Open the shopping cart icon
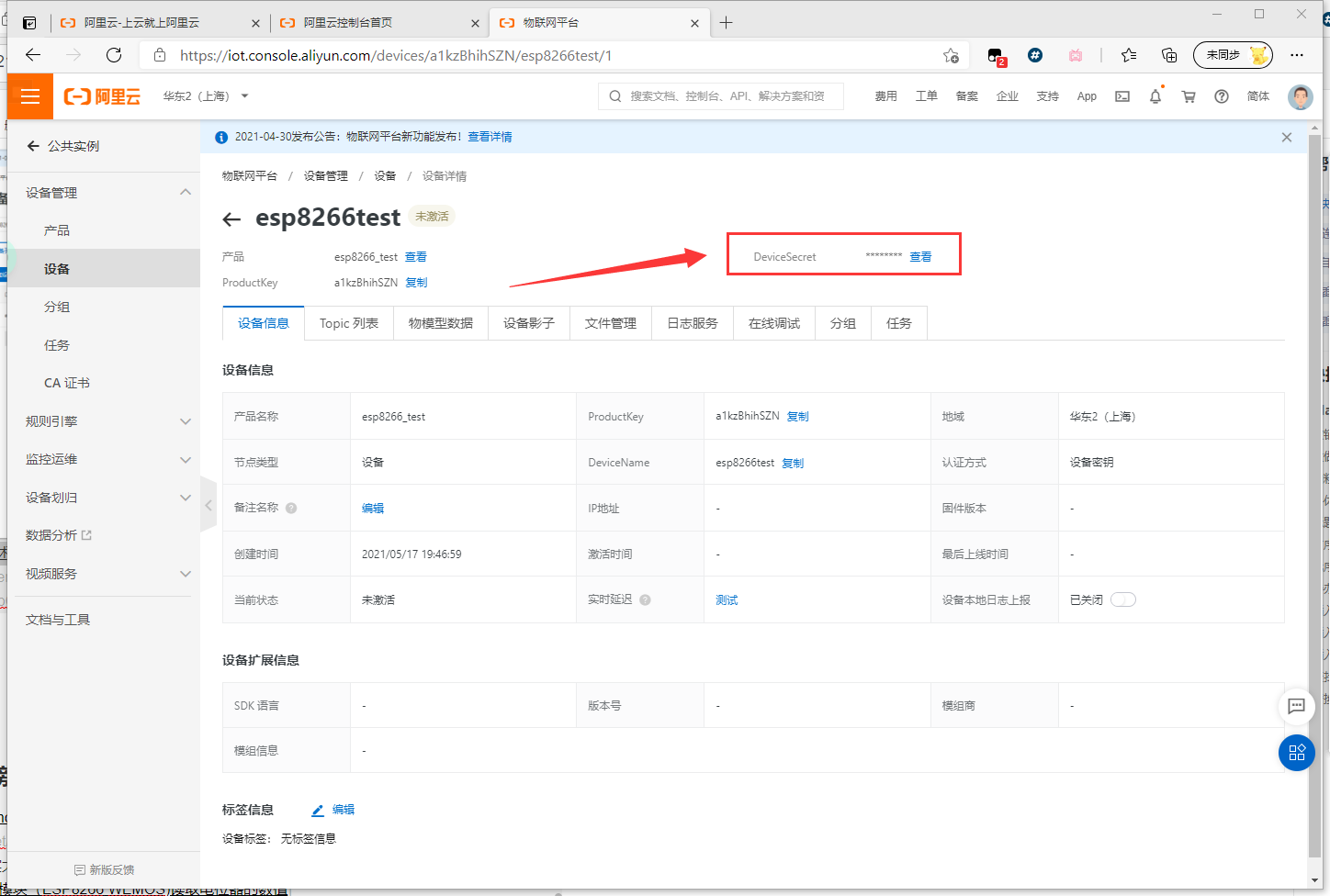This screenshot has height=896, width=1330. pos(1189,96)
